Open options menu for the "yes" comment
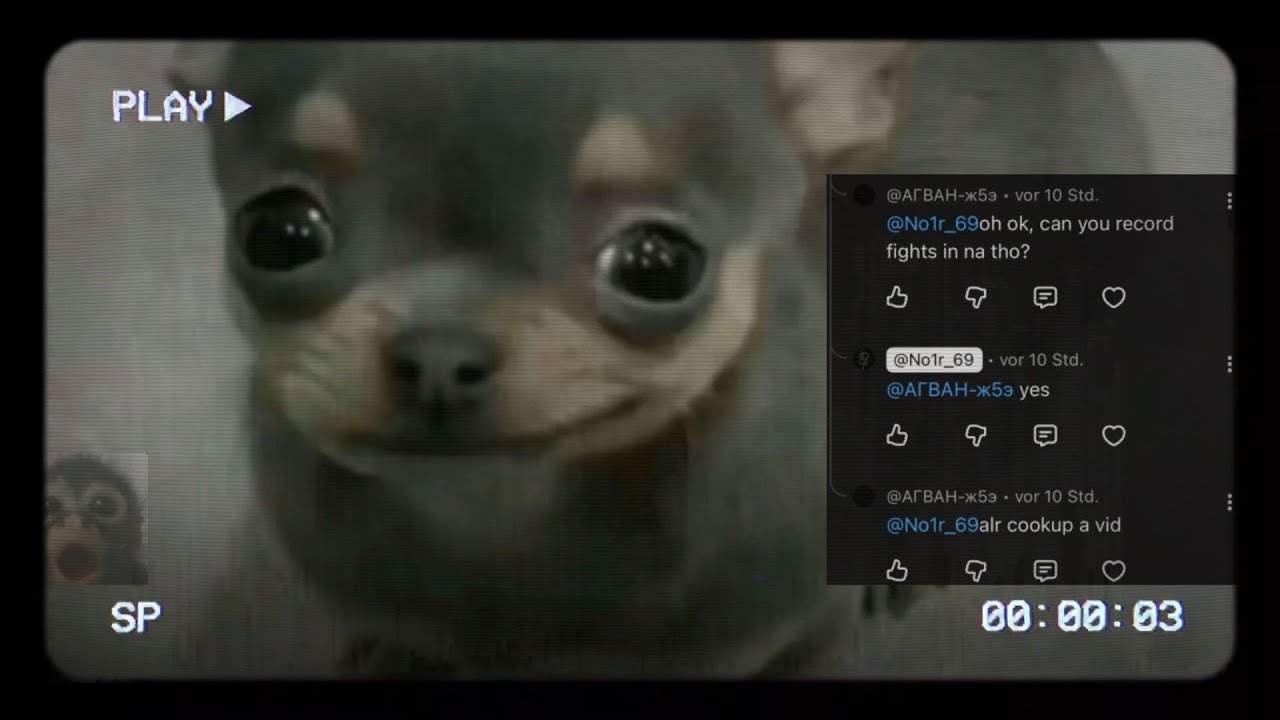The width and height of the screenshot is (1280, 720). (x=1229, y=365)
